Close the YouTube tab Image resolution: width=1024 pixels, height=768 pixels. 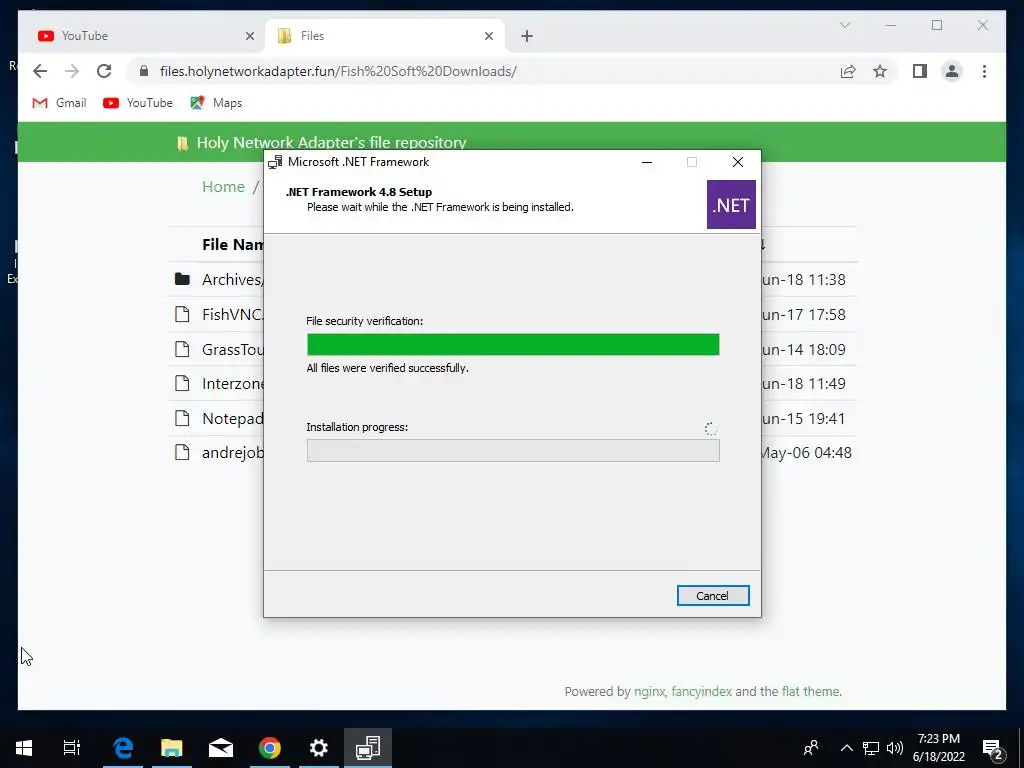[x=249, y=36]
